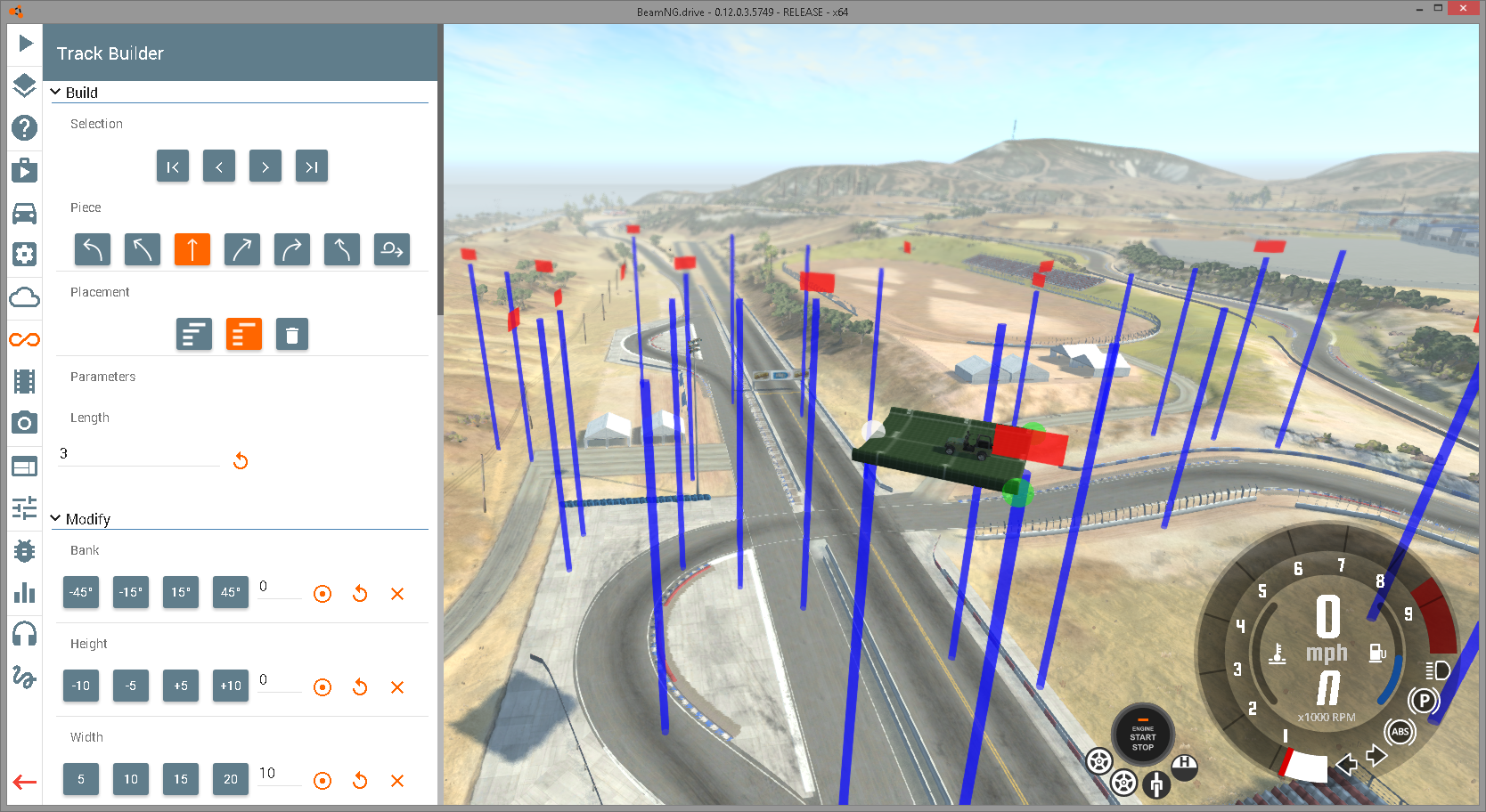Open the performance bar chart icon
The image size is (1486, 812).
tap(25, 592)
